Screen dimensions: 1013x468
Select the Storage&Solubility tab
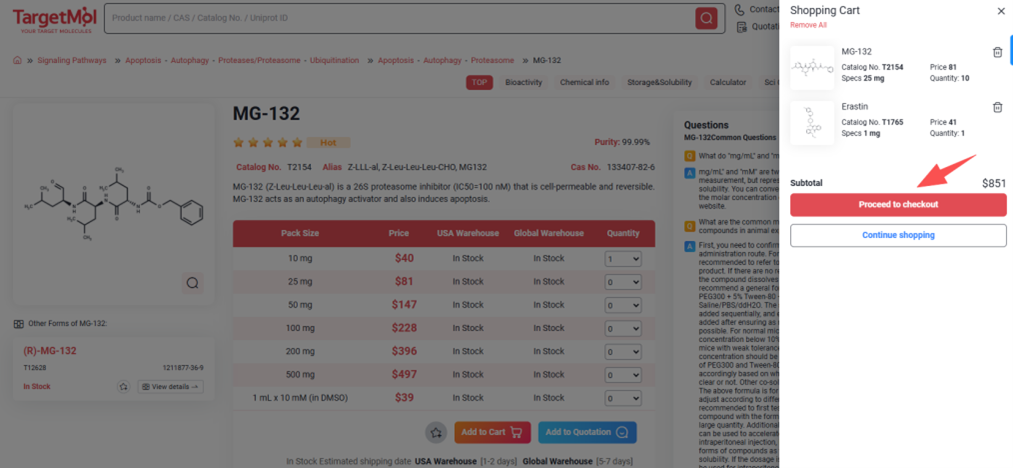click(x=659, y=82)
